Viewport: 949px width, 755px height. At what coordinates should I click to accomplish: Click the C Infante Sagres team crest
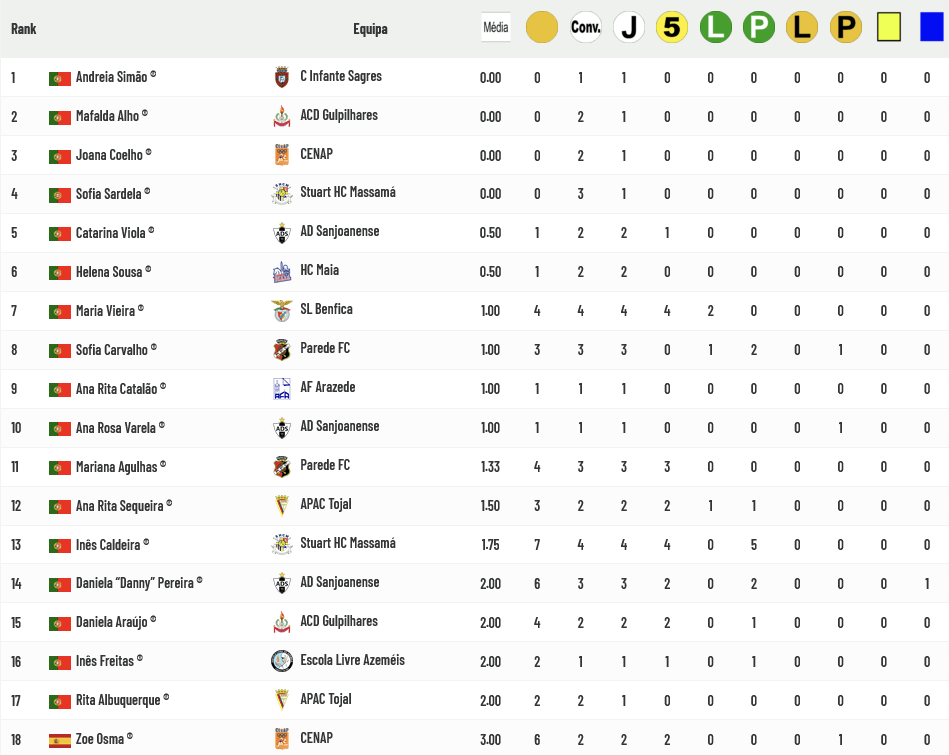pyautogui.click(x=282, y=77)
